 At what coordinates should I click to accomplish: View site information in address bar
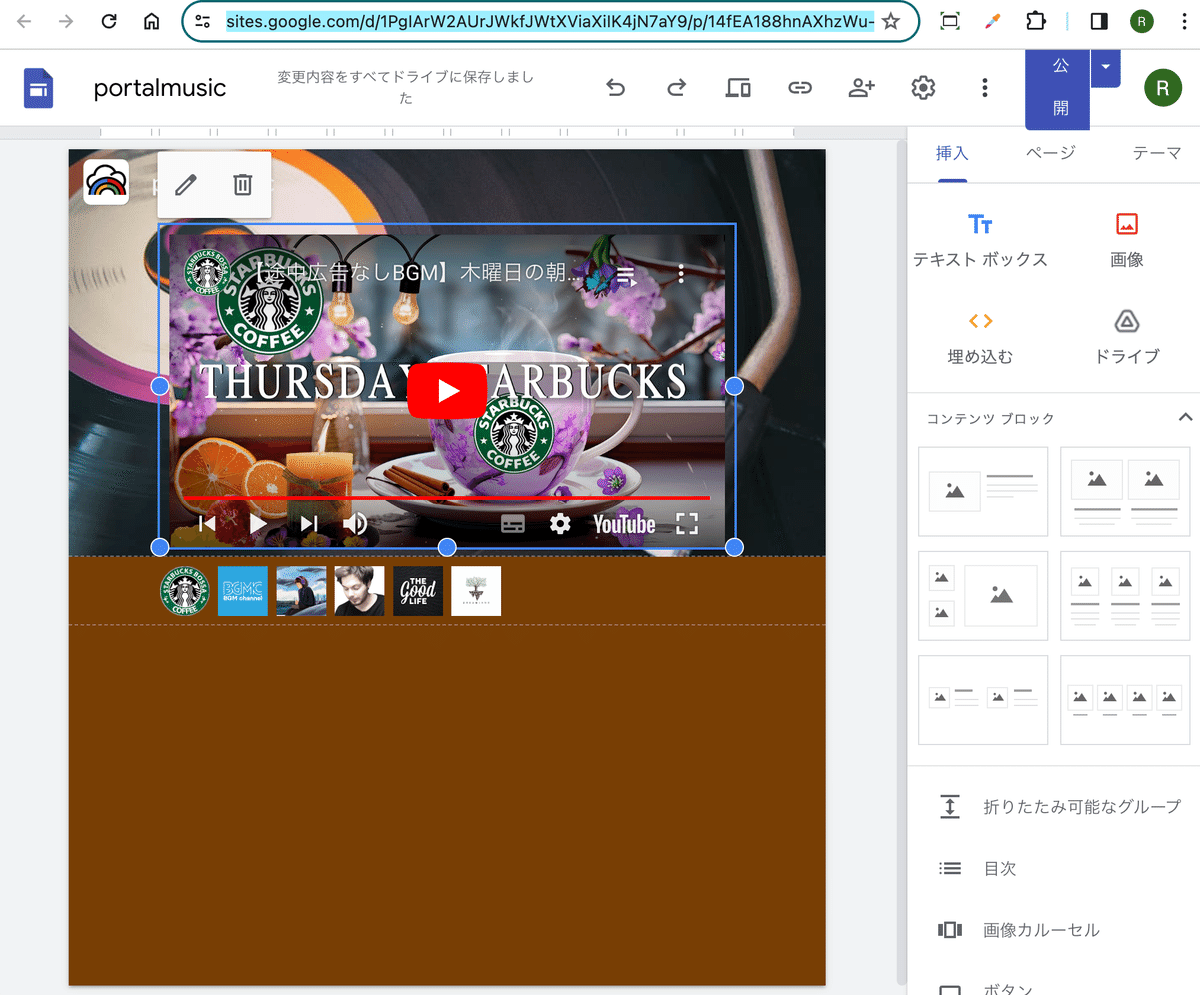[x=203, y=21]
